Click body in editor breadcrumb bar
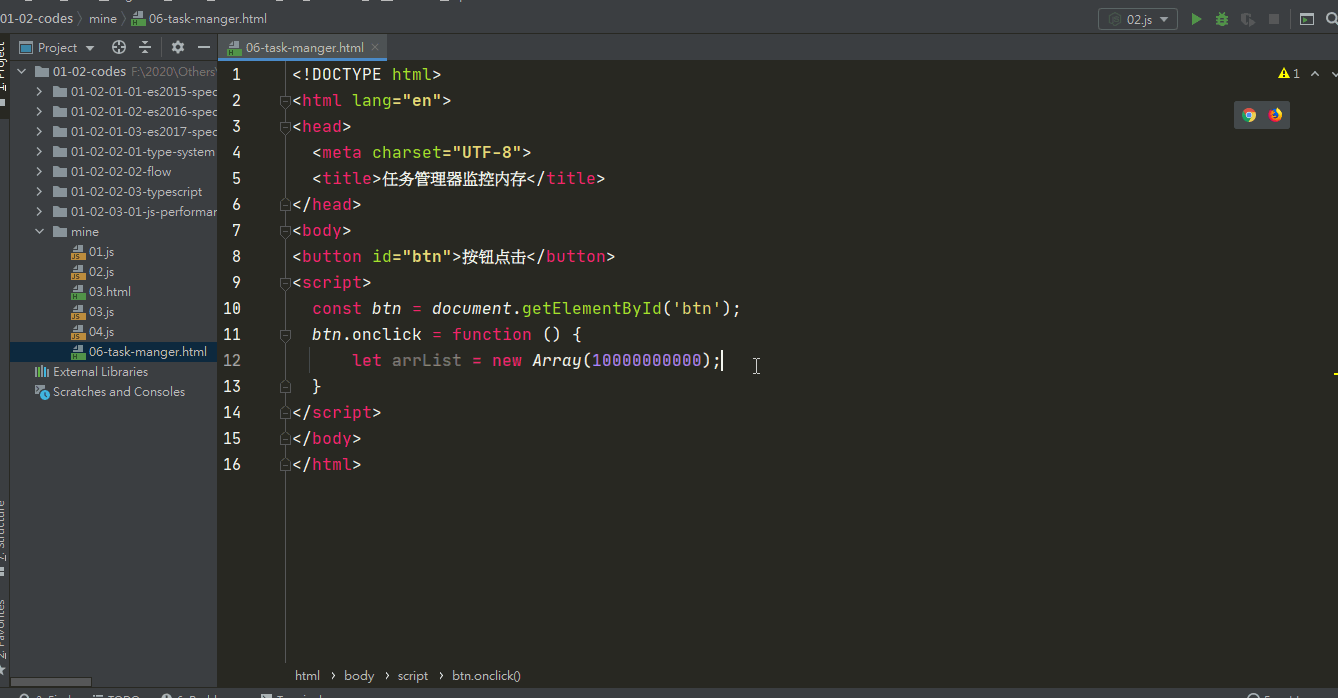The height and width of the screenshot is (698, 1338). click(x=359, y=675)
